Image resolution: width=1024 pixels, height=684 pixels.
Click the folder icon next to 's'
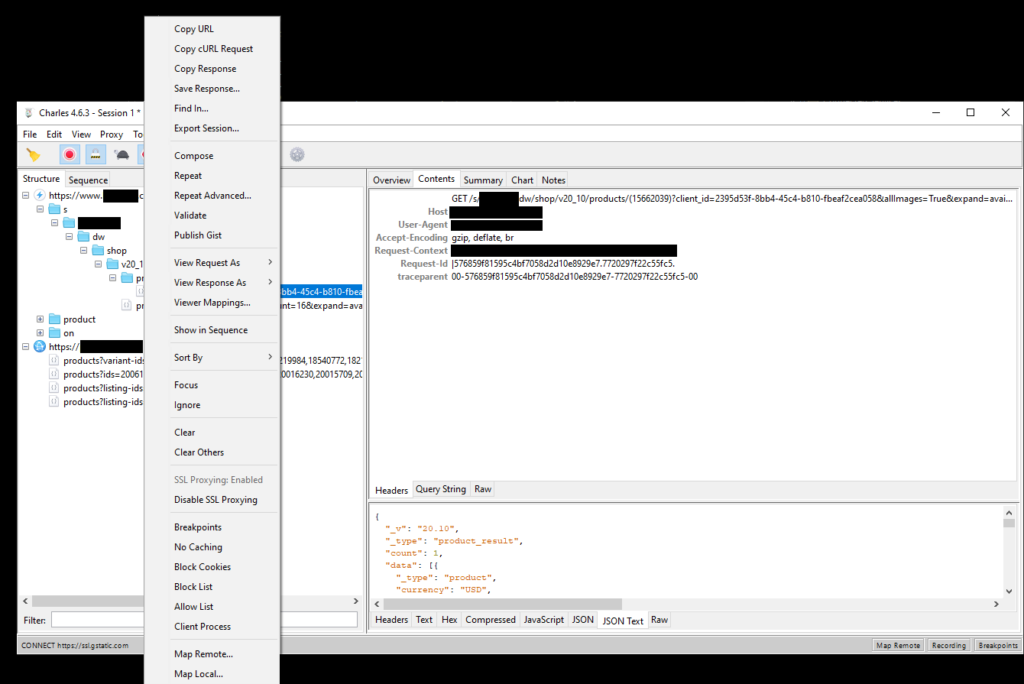tap(55, 209)
